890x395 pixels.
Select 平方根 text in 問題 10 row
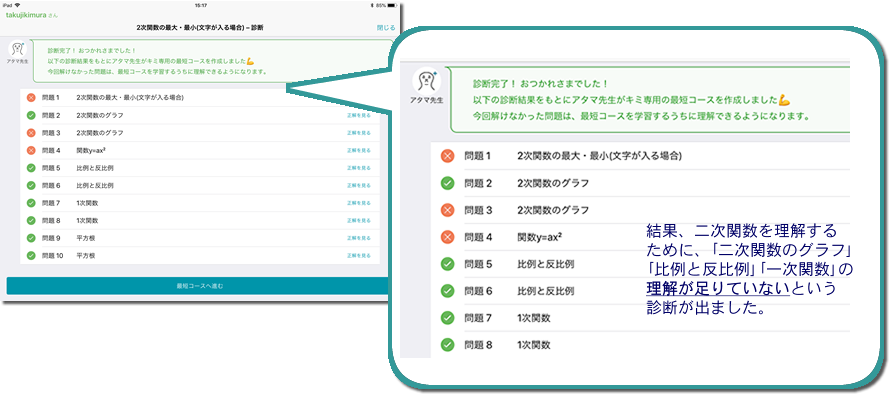pyautogui.click(x=86, y=256)
